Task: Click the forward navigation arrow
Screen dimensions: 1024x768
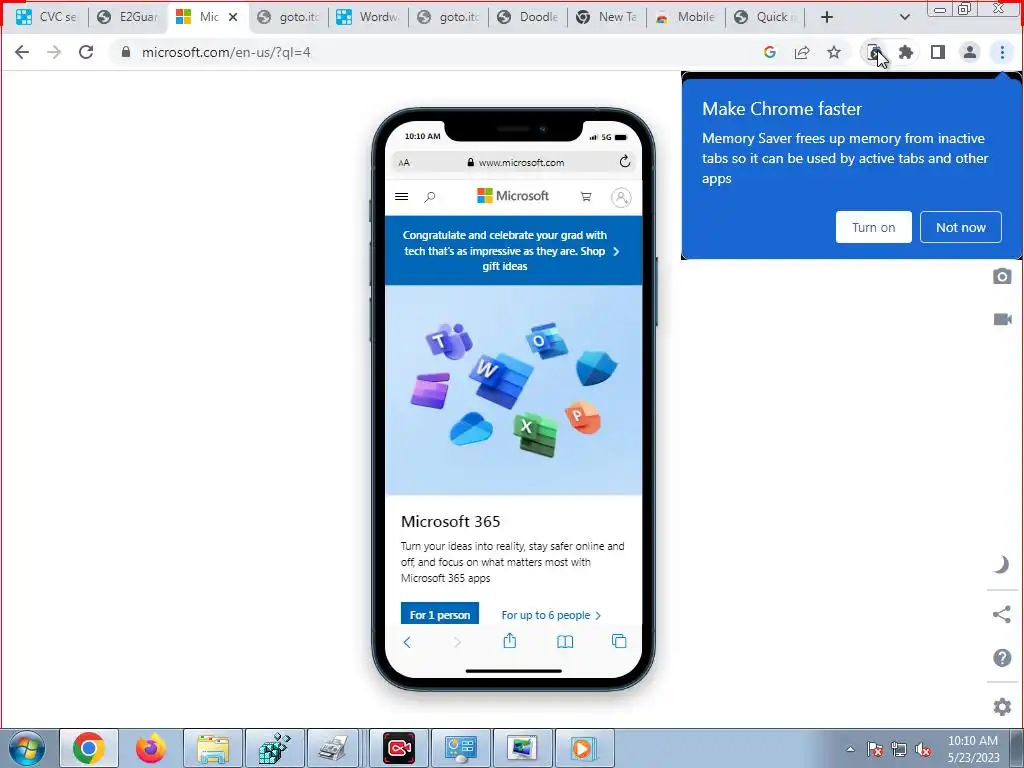Action: click(54, 52)
